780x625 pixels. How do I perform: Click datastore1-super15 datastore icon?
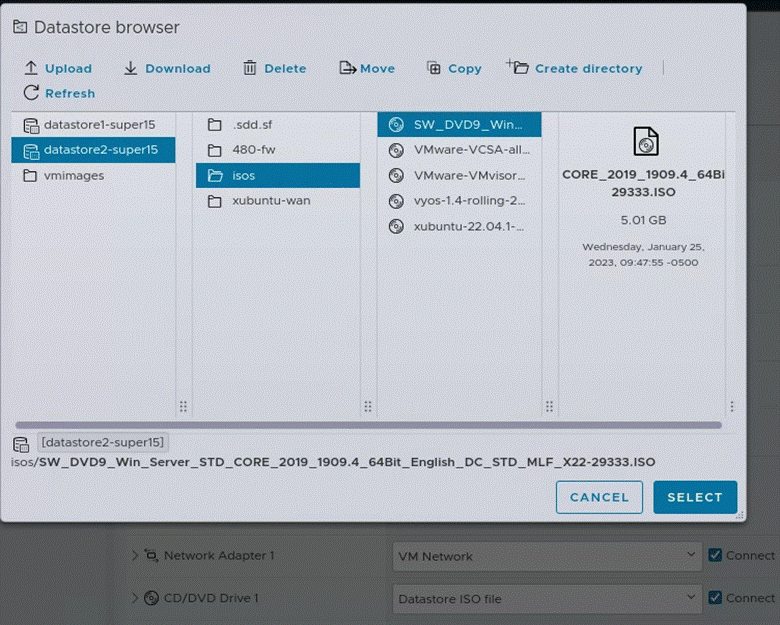(x=31, y=126)
